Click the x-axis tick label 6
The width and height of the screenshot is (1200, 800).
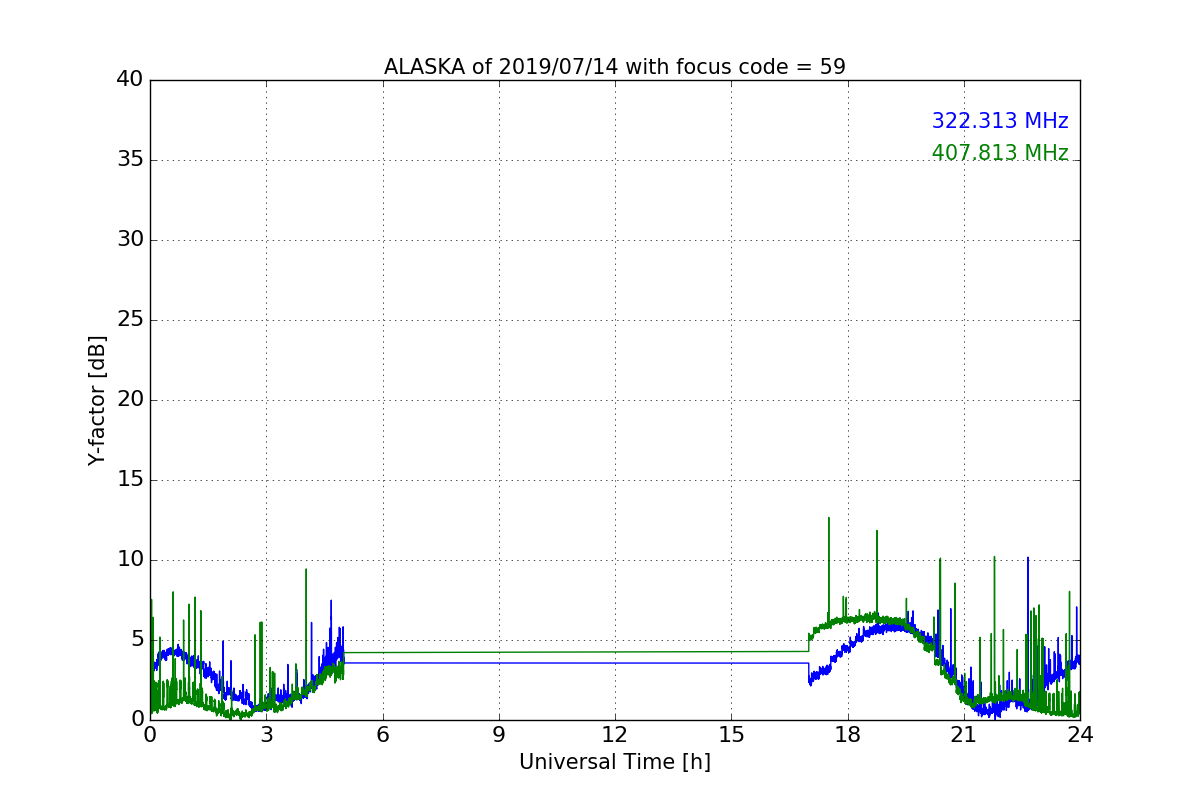tap(382, 735)
